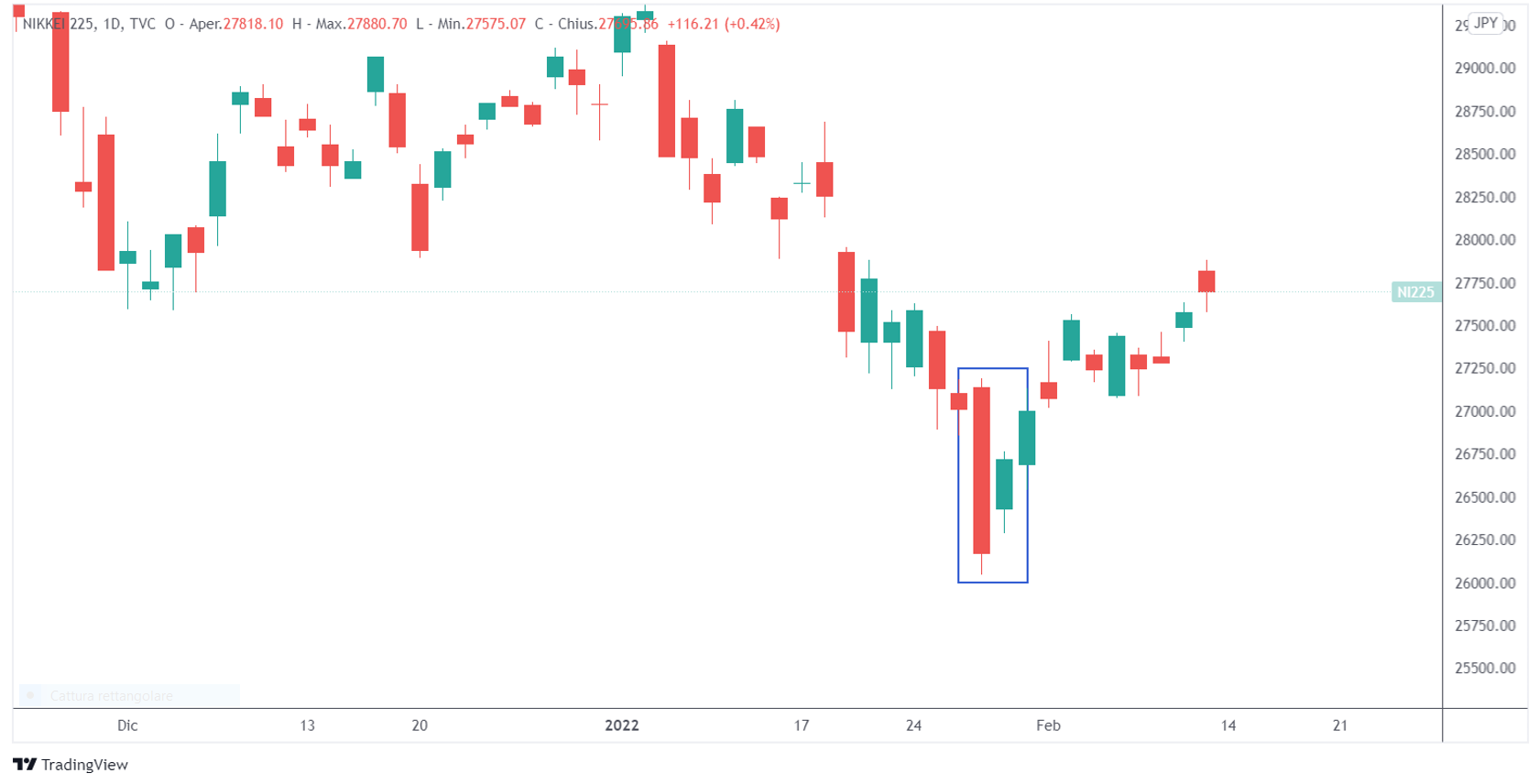Image resolution: width=1539 pixels, height=784 pixels.
Task: Click the 25500.00 level on the price scale
Action: point(1485,669)
